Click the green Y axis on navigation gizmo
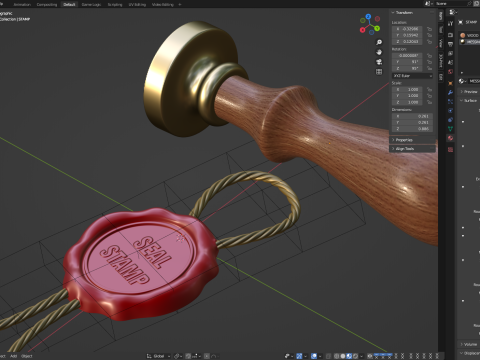Screen dimensions: 480x360 coord(377,29)
